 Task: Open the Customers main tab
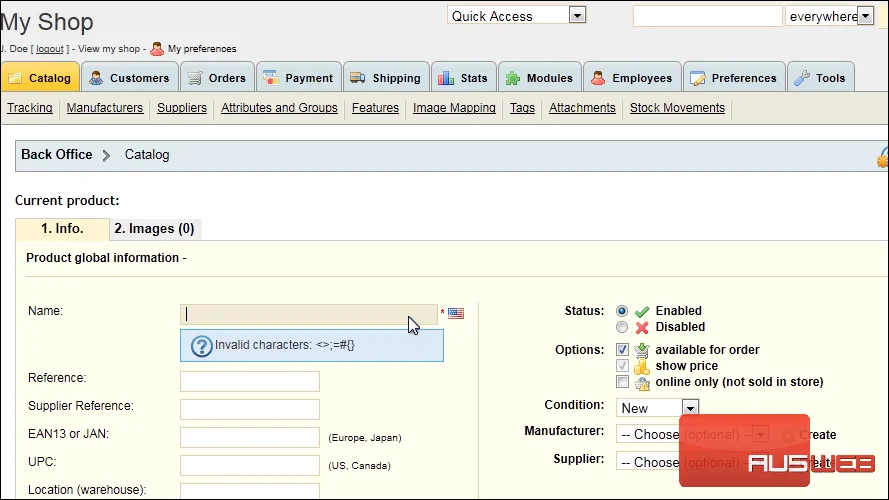[x=130, y=77]
